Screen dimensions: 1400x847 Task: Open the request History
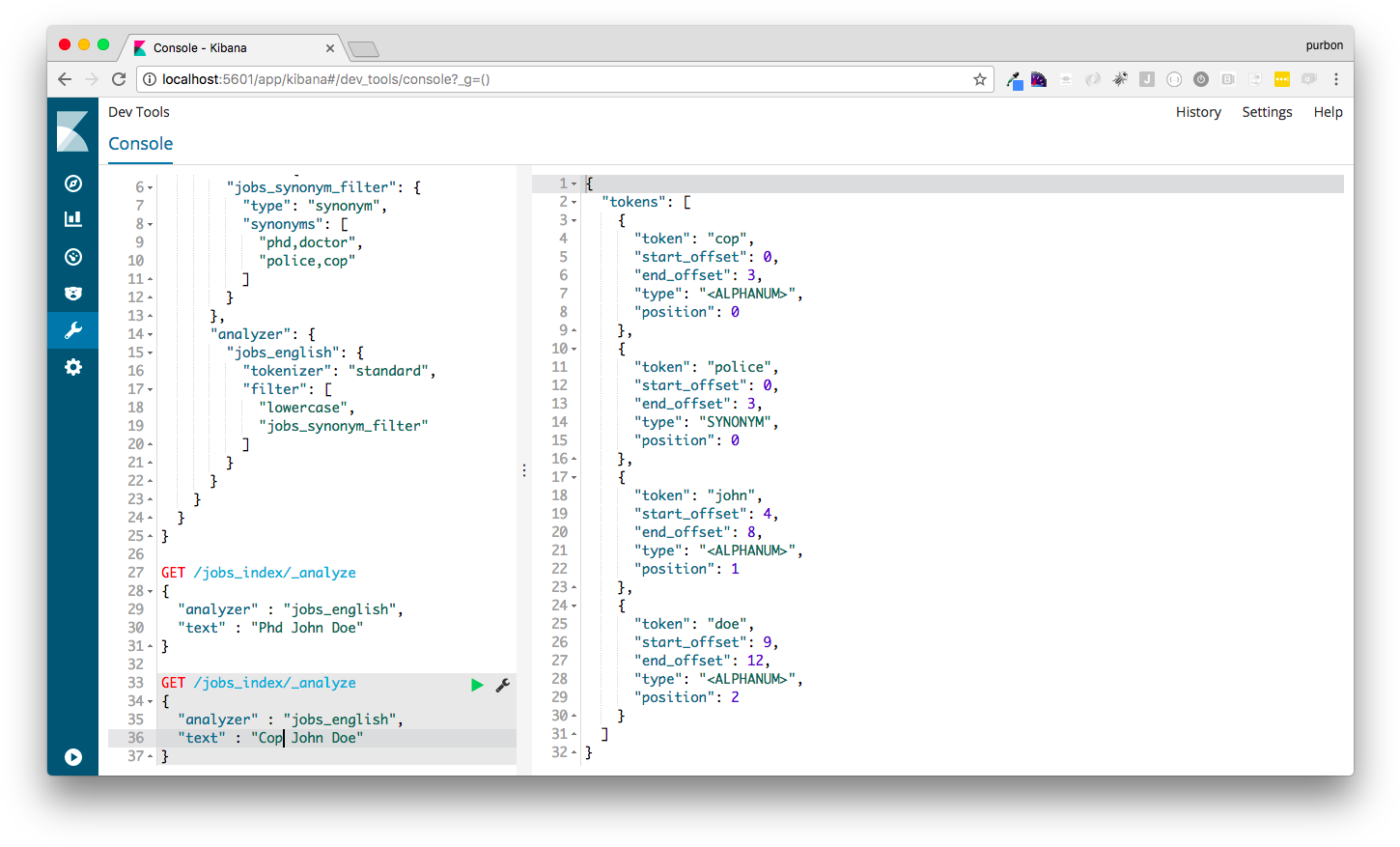1198,112
